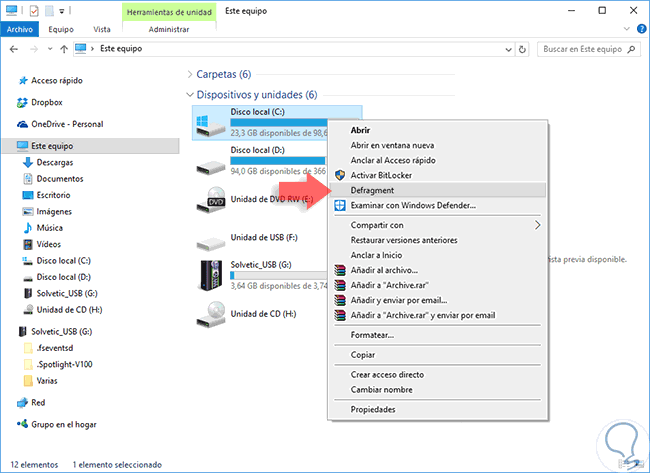Click the Disco local (D:) space usage bar
650x473 pixels.
click(278, 160)
